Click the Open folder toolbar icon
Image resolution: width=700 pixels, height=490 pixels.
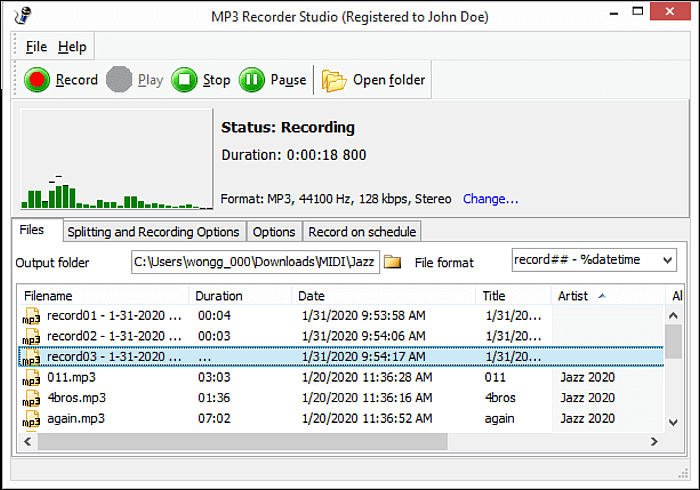click(334, 80)
